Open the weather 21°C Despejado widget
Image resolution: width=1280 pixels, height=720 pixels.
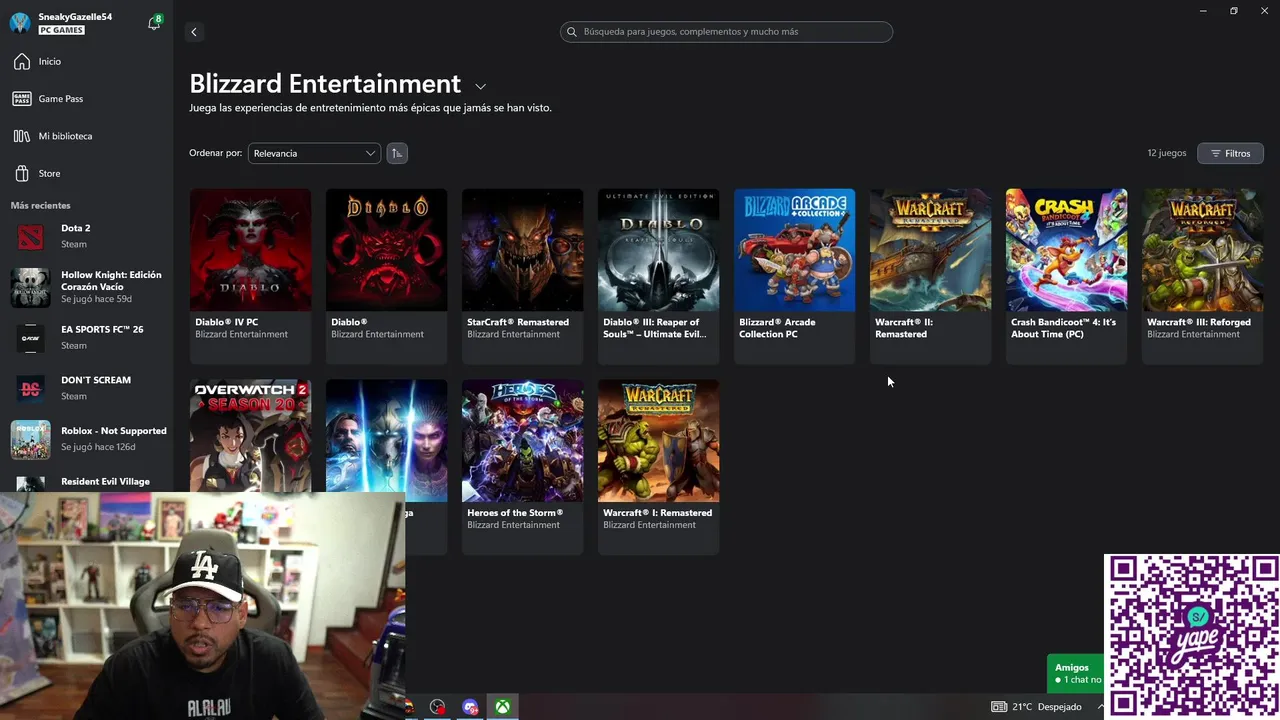pos(1036,707)
